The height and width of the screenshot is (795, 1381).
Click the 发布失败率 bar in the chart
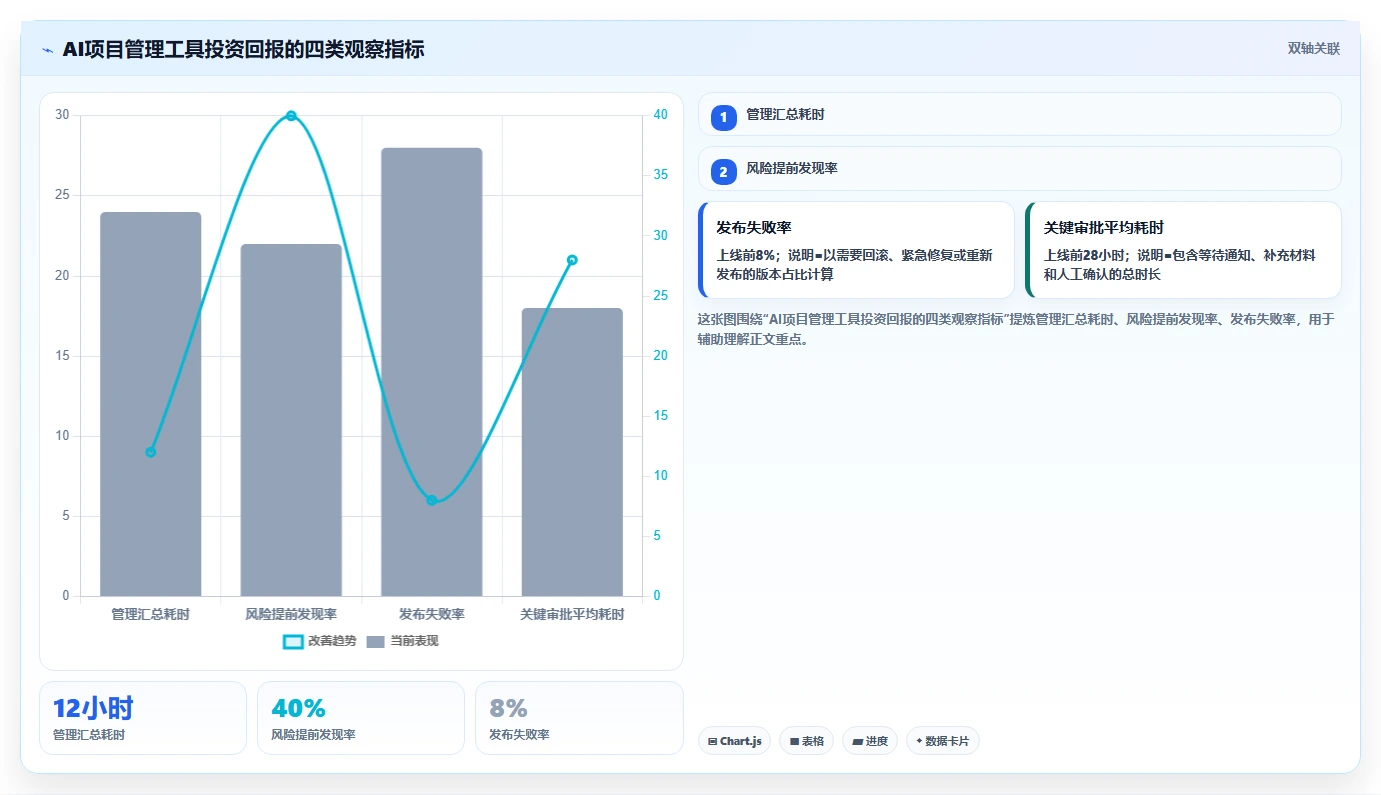coord(432,372)
